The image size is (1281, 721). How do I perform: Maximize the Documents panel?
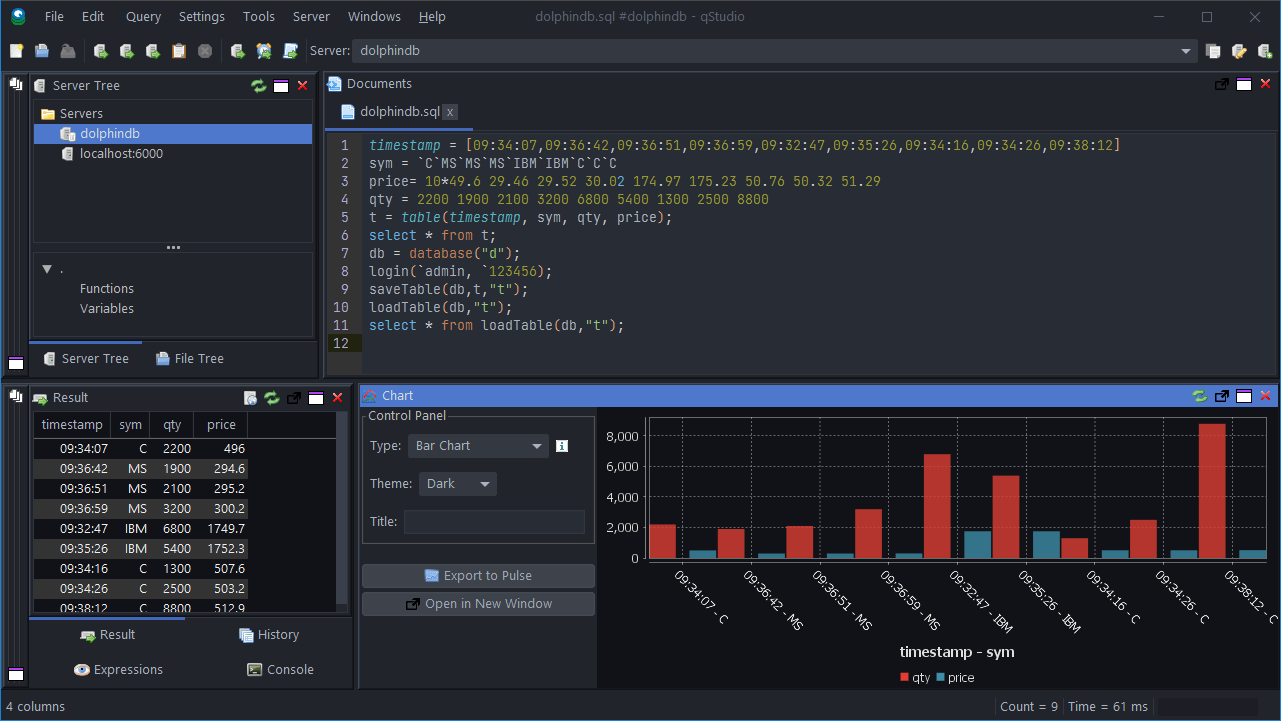[x=1243, y=84]
